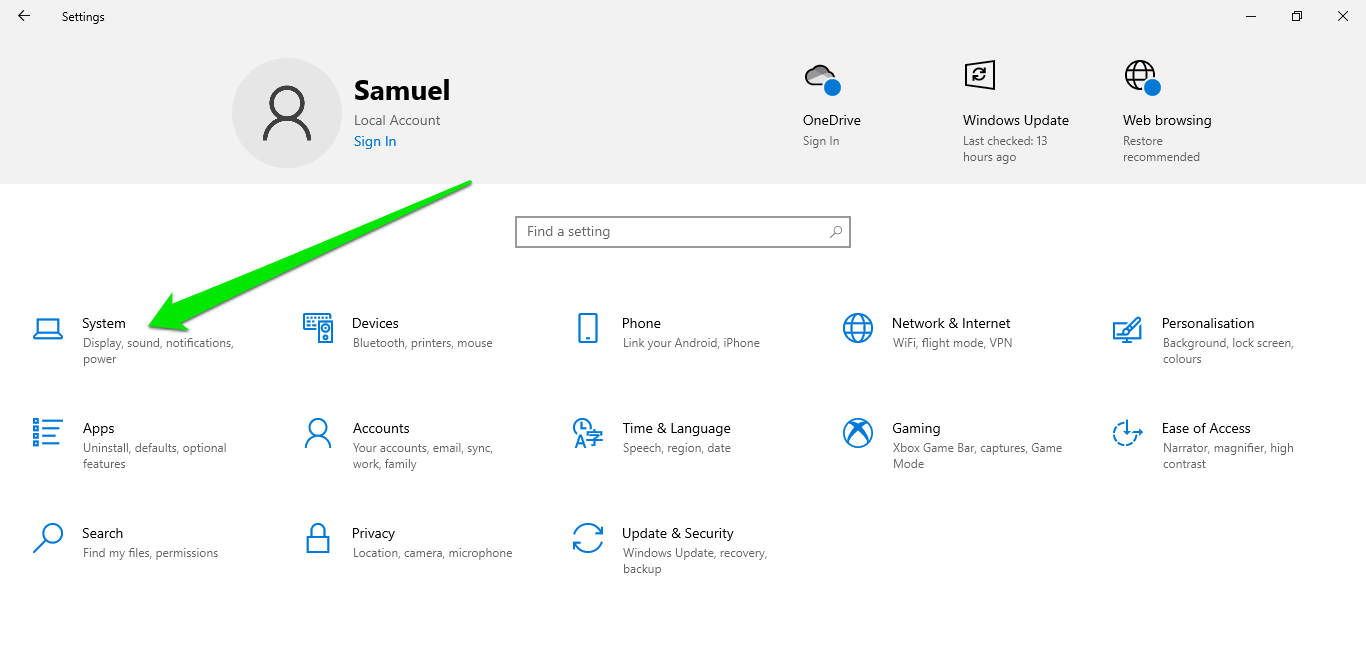1366x663 pixels.
Task: Click the System laptop icon
Action: (x=48, y=329)
